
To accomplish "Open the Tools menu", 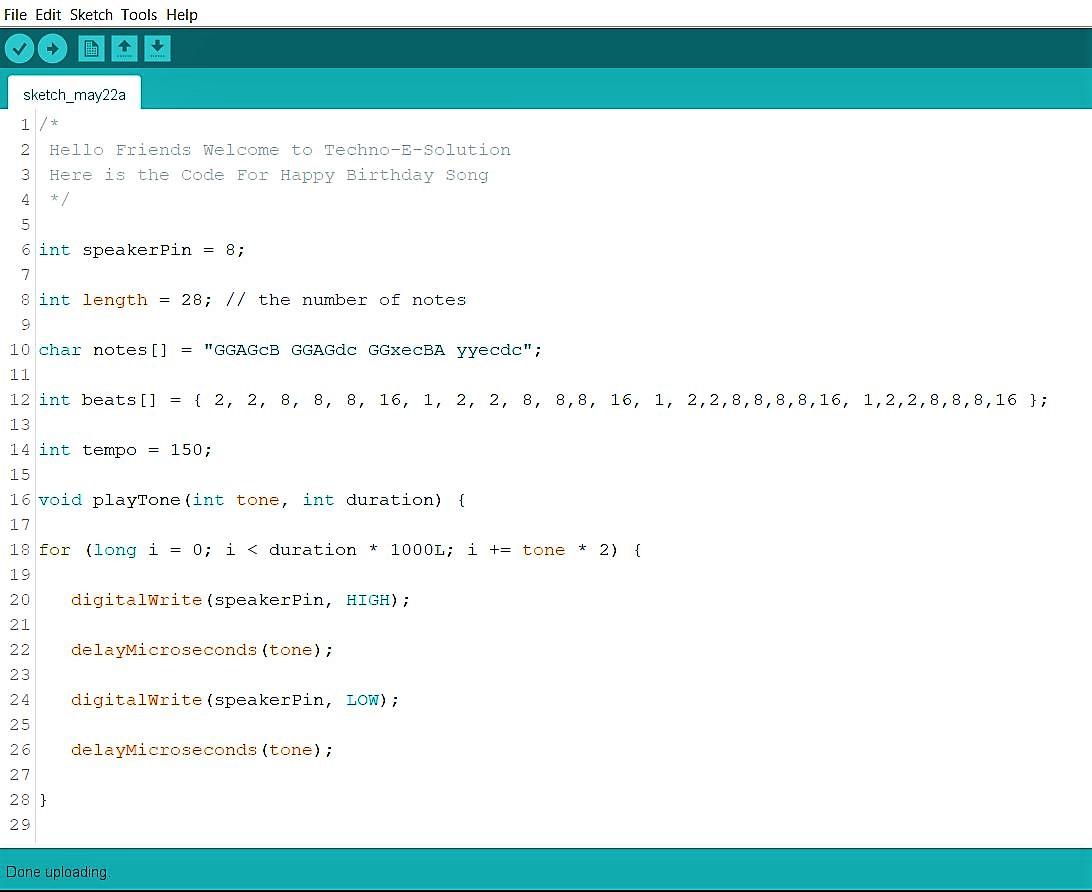I will click(x=139, y=15).
